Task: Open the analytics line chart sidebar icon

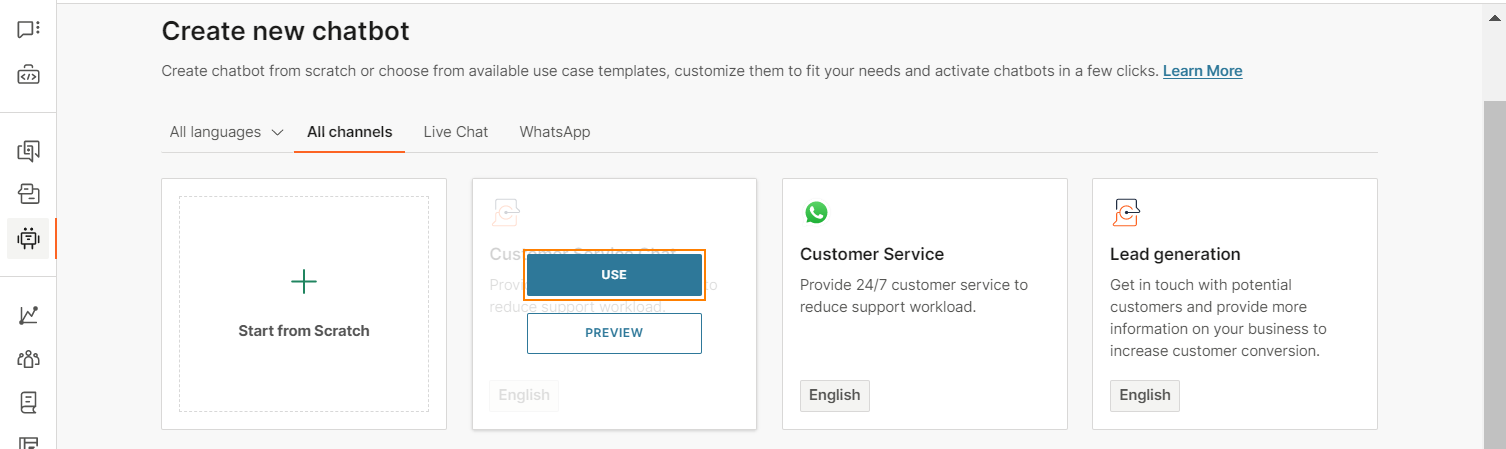Action: (28, 315)
